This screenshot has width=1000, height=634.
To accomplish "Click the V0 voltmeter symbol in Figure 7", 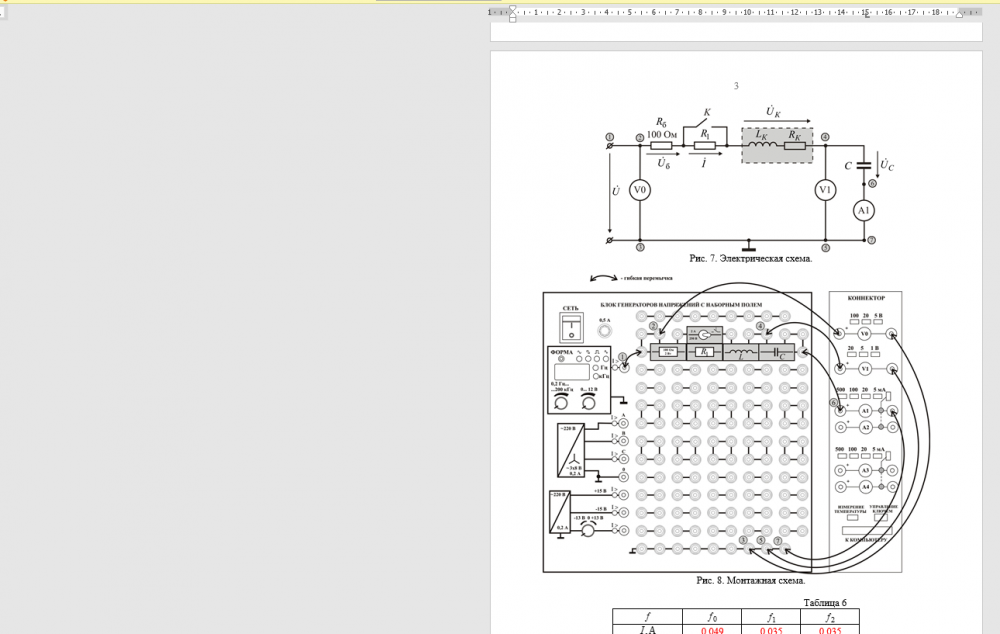I will (x=640, y=190).
